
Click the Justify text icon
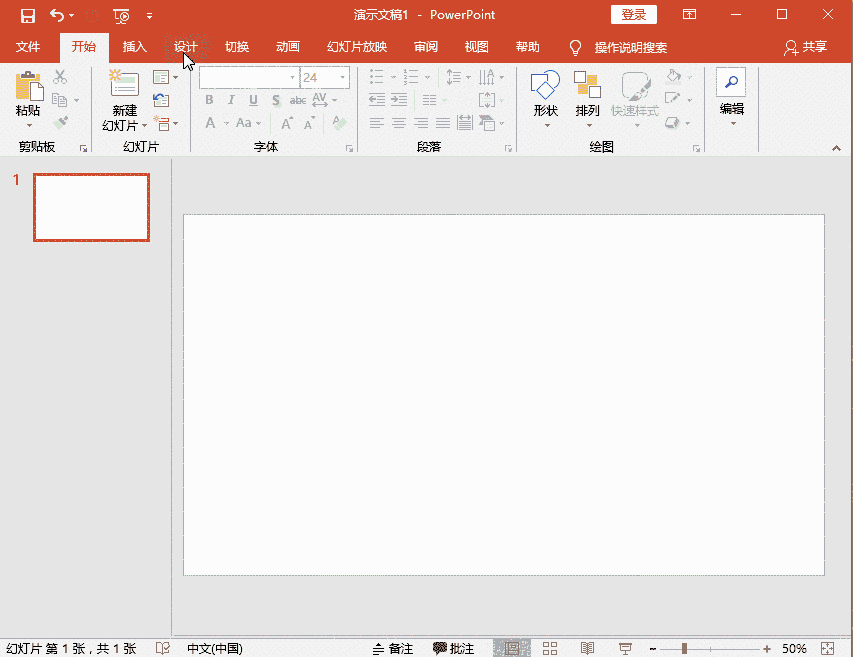(443, 123)
